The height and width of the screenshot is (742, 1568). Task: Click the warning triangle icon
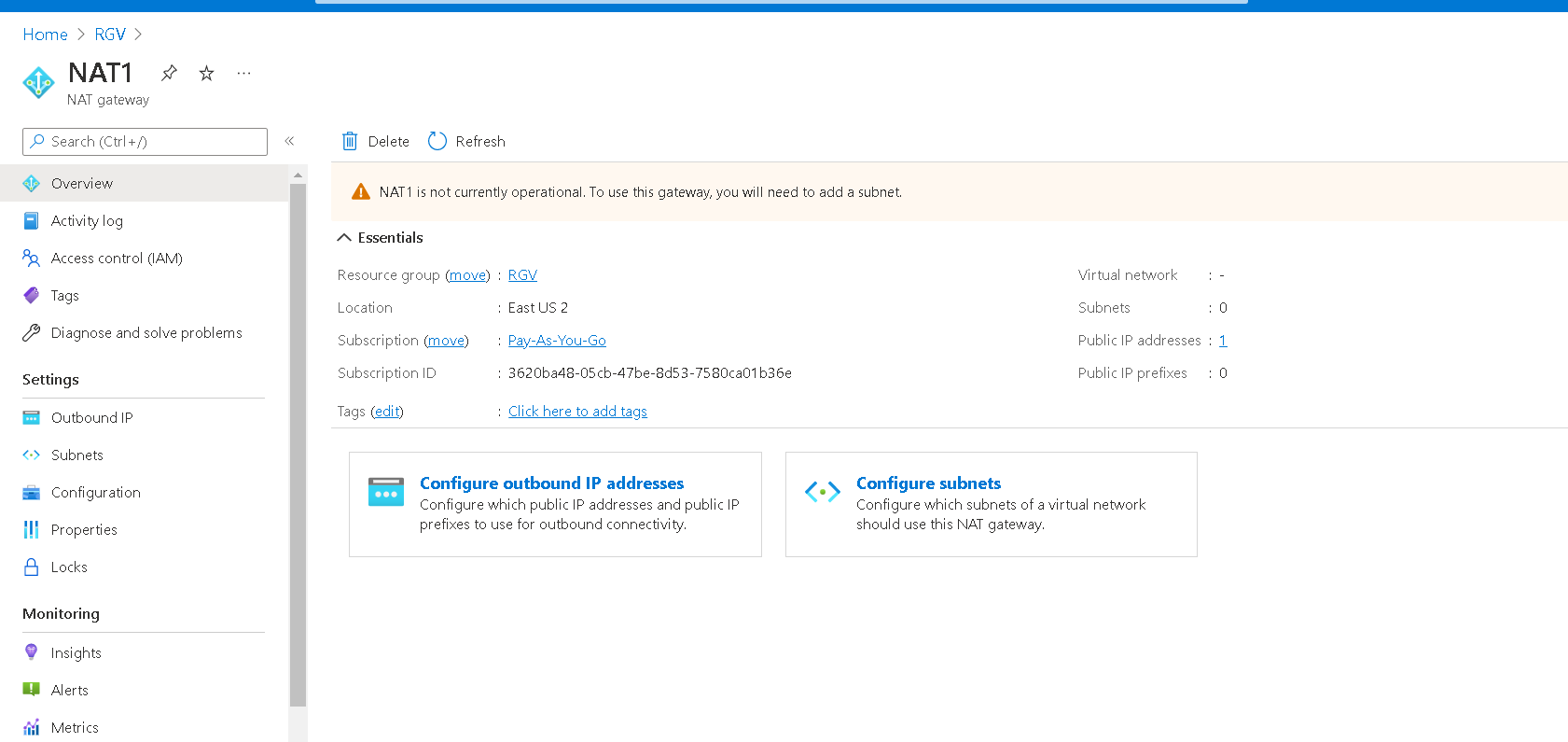tap(361, 192)
